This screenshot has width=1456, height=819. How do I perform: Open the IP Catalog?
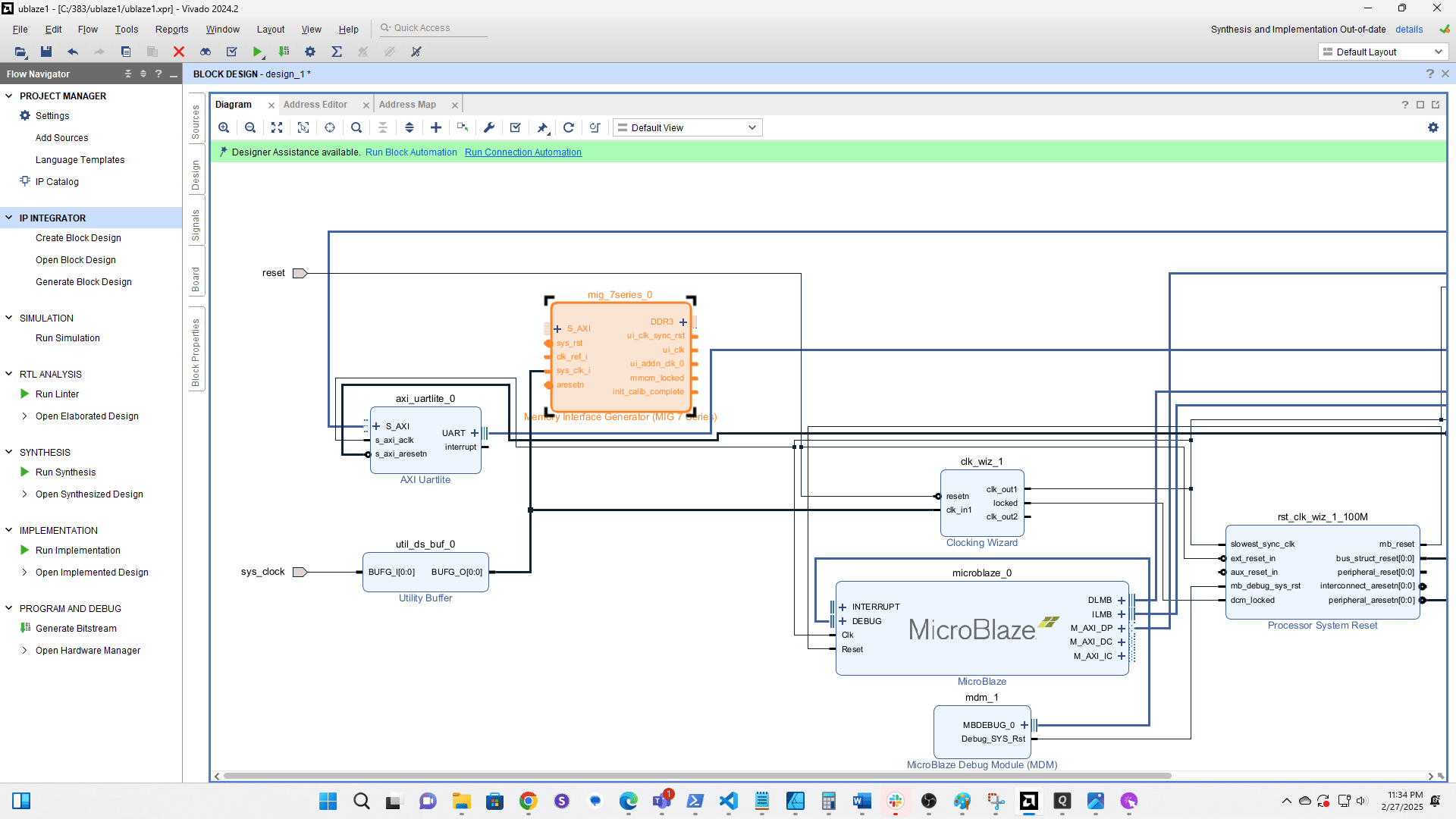tap(55, 181)
